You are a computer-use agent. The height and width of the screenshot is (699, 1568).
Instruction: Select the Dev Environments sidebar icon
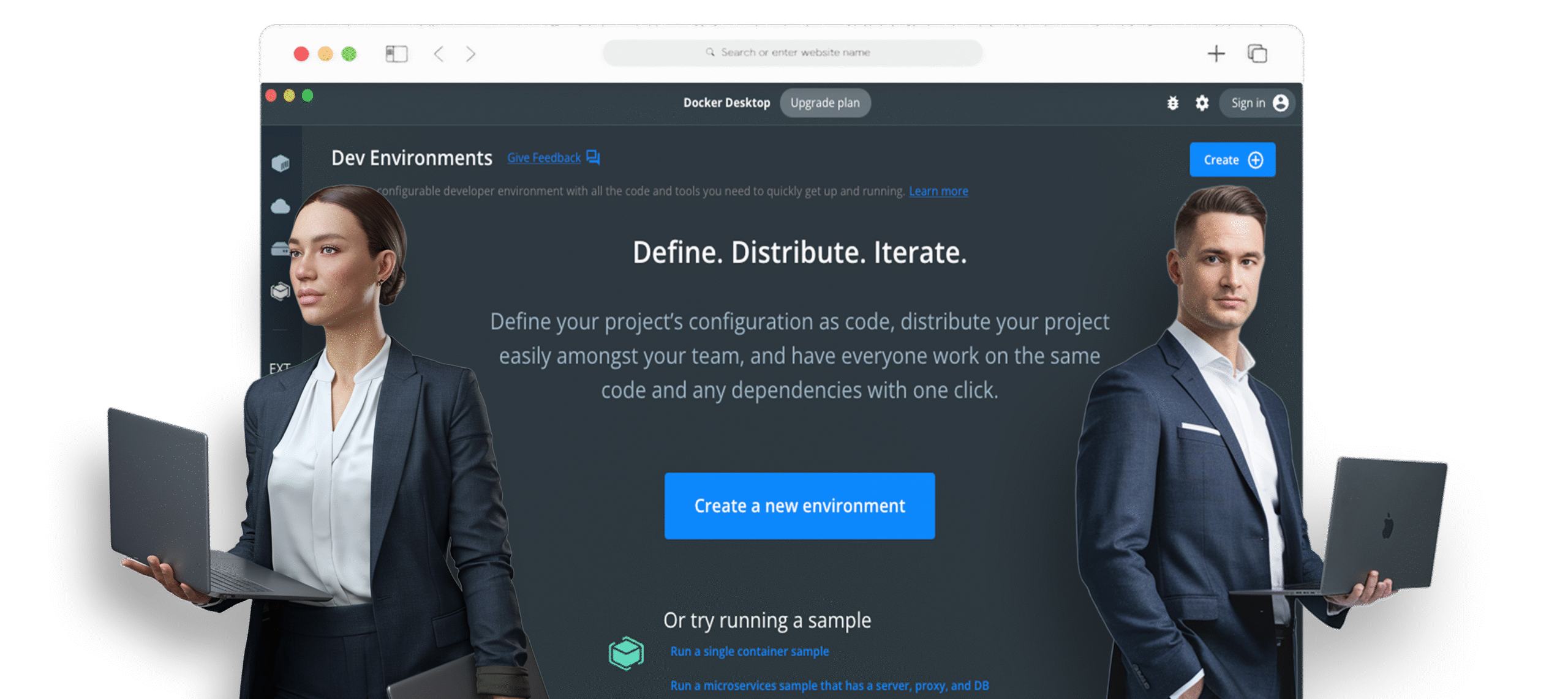pyautogui.click(x=281, y=291)
